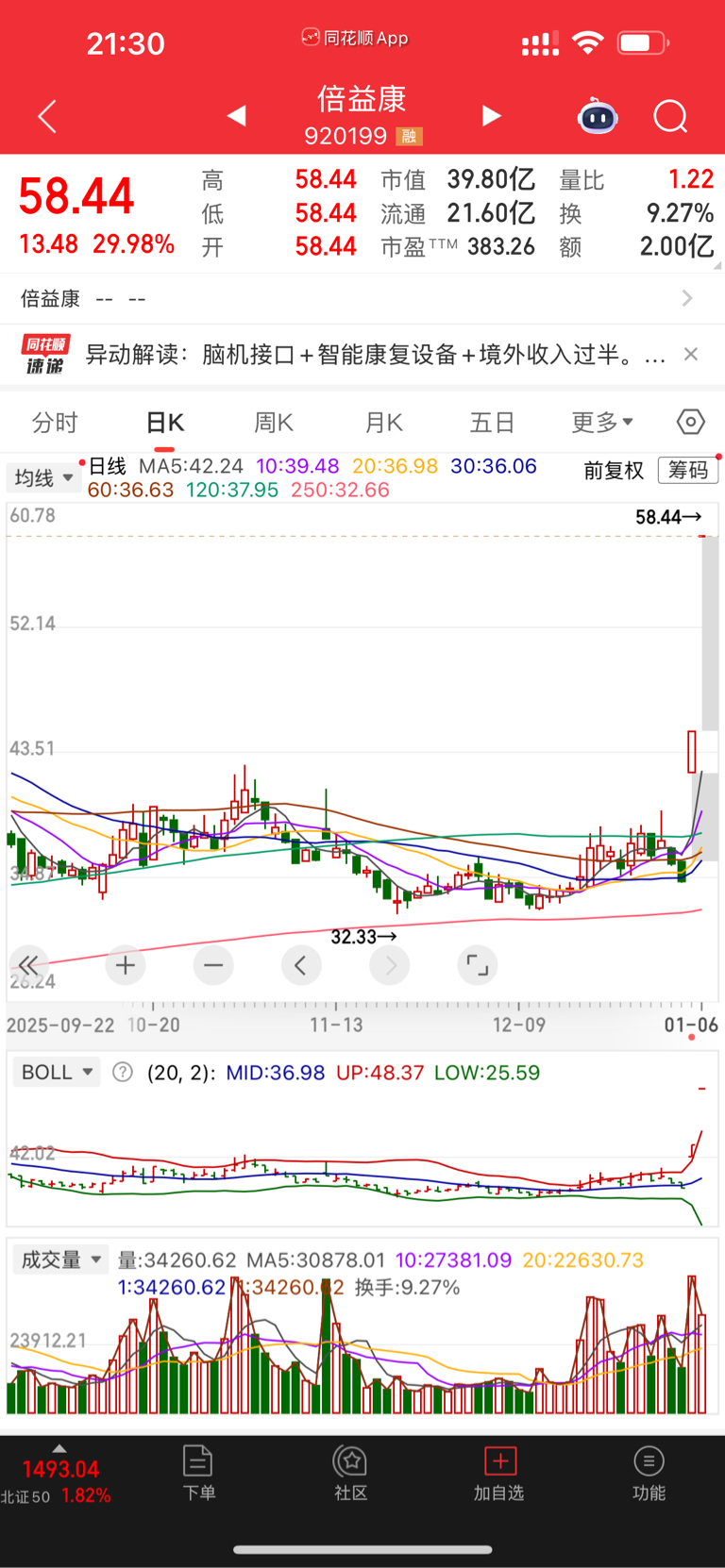725x1568 pixels.
Task: Open the 均线 indicator dropdown
Action: tap(42, 478)
